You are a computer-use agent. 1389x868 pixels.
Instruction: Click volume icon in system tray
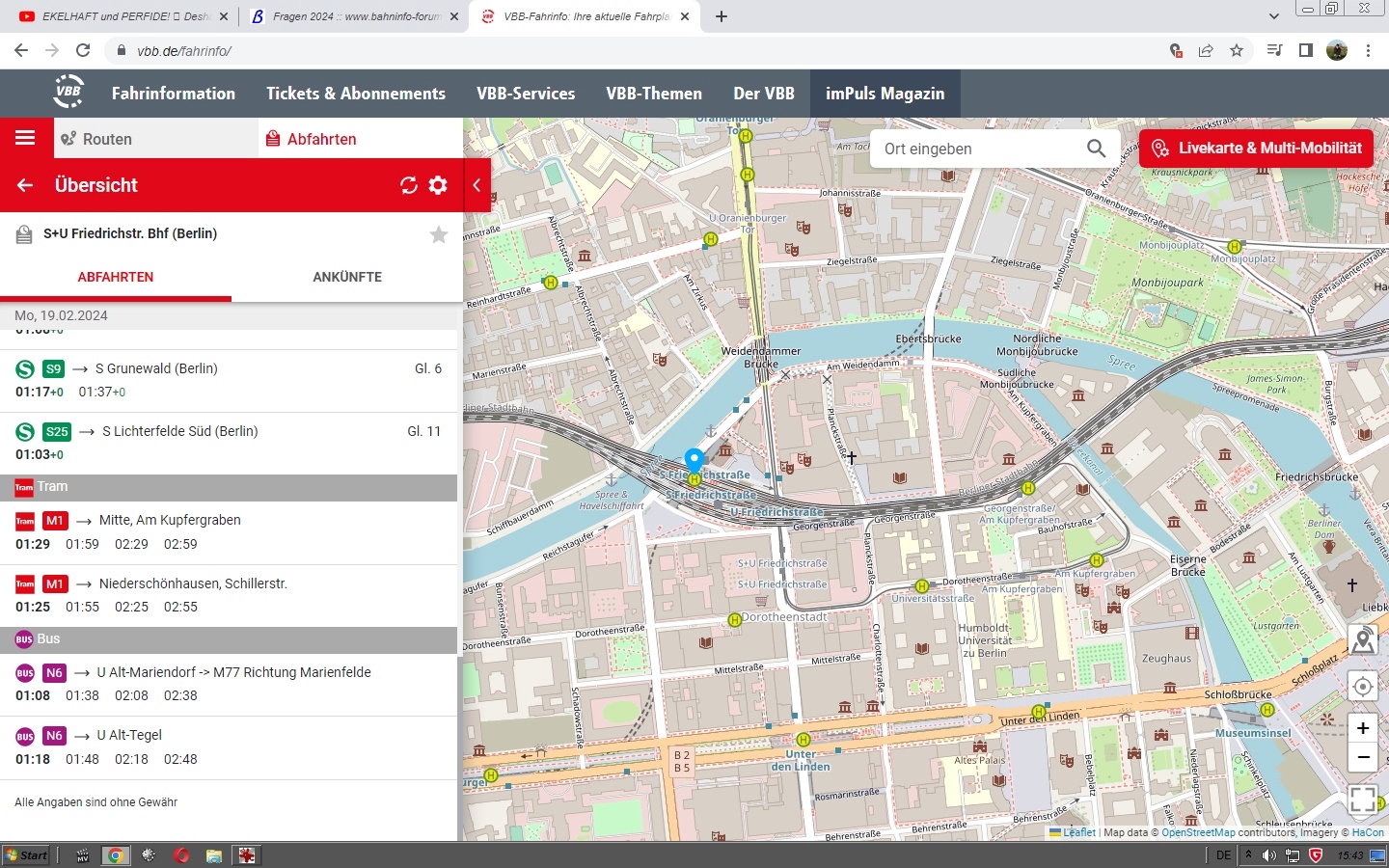point(1269,854)
